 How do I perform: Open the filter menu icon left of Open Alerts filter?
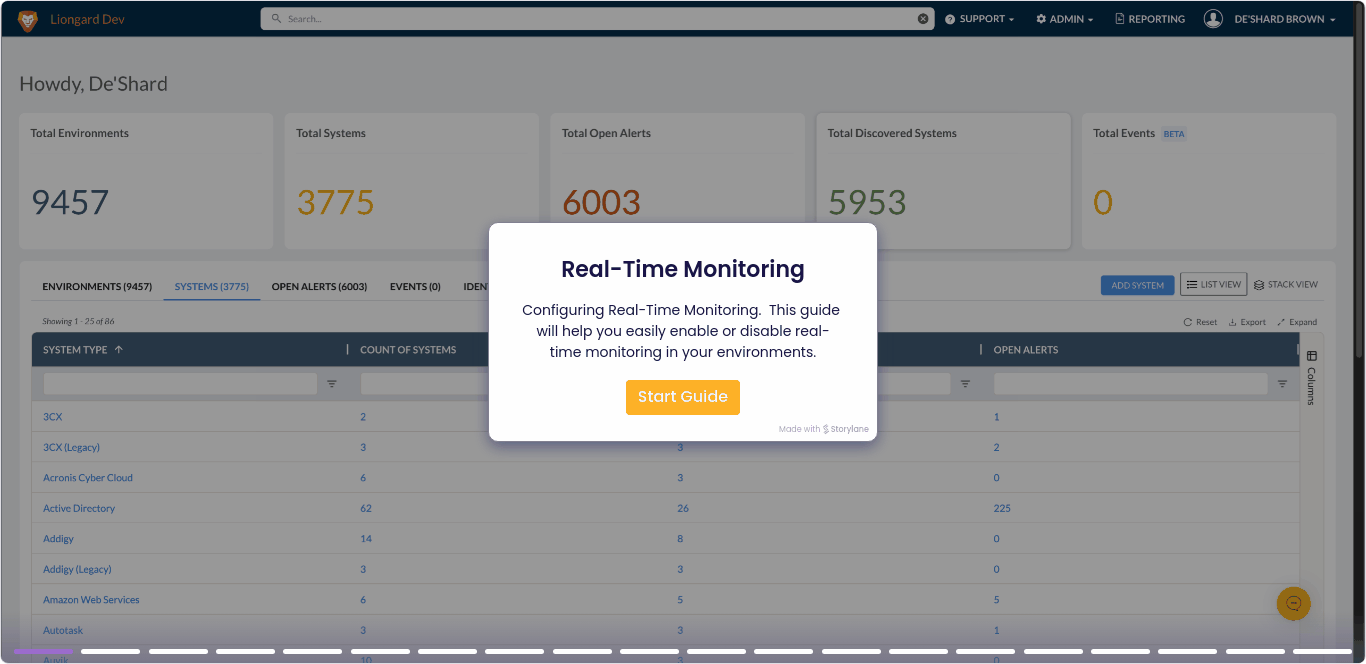(x=965, y=383)
